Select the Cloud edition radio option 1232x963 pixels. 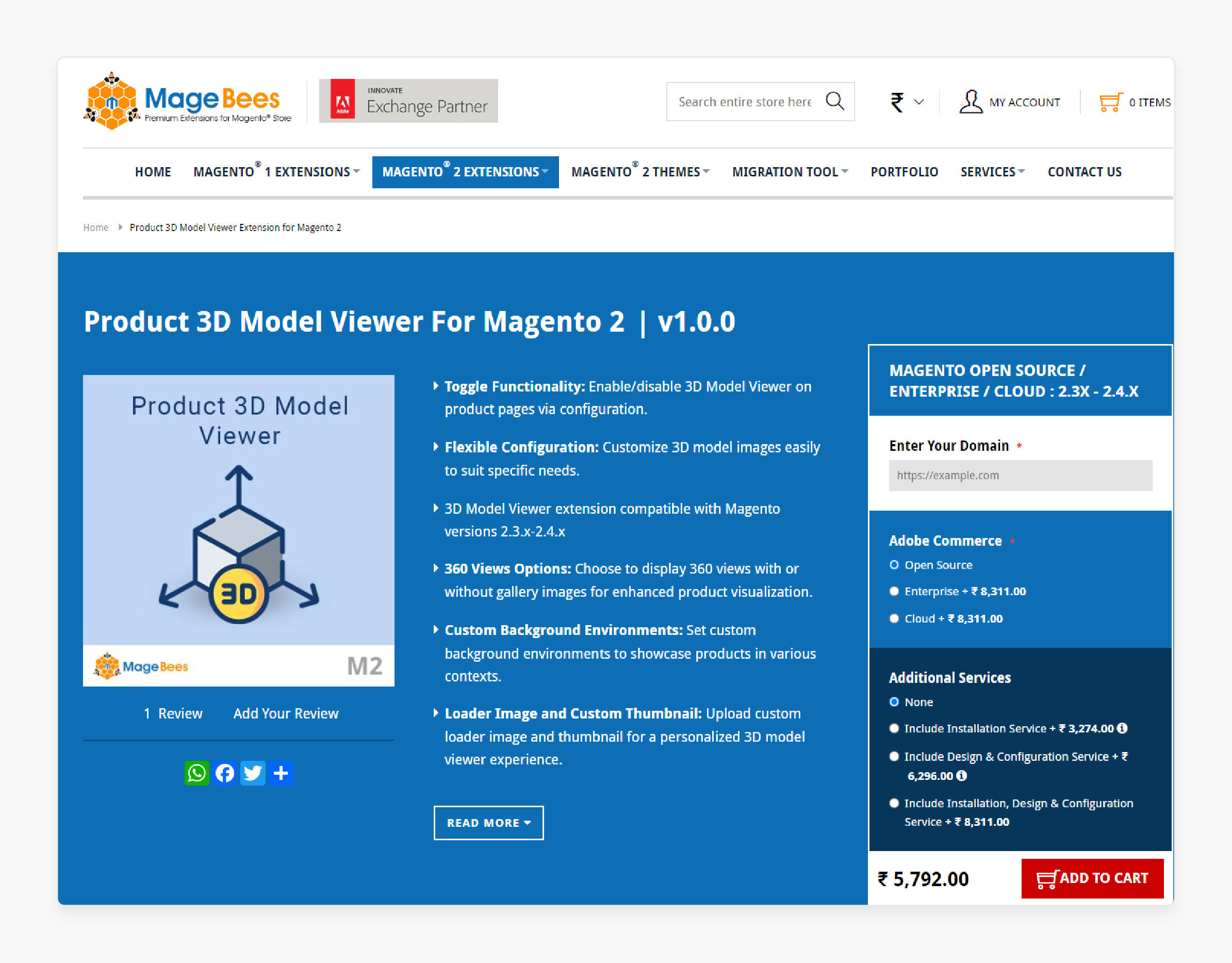pyautogui.click(x=894, y=618)
